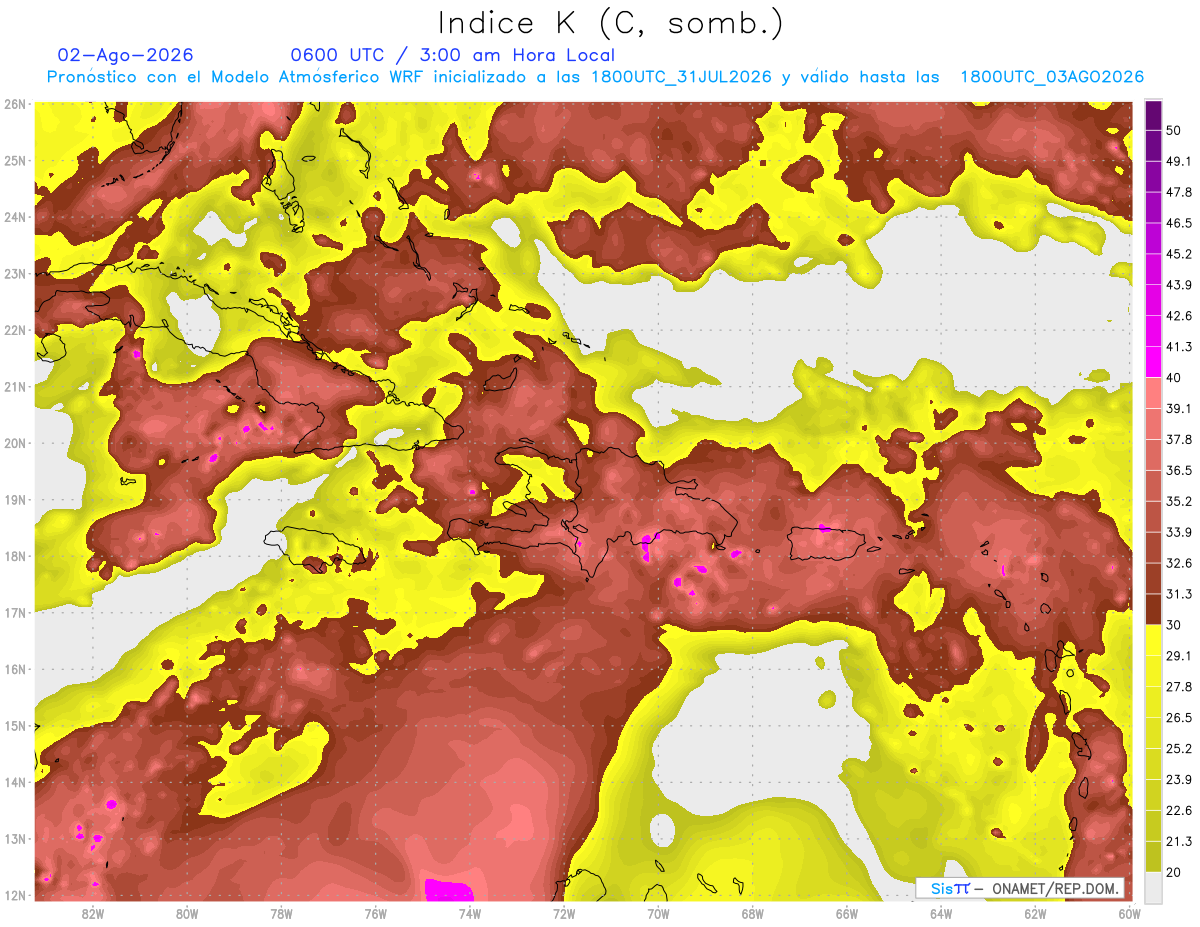This screenshot has width=1200, height=927.
Task: Pick the yellow color bar segment between 29.1 and 30
Action: click(1153, 640)
